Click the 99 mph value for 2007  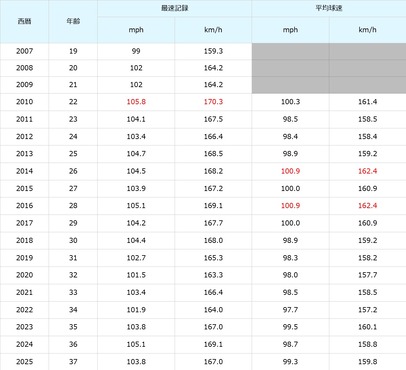click(136, 51)
